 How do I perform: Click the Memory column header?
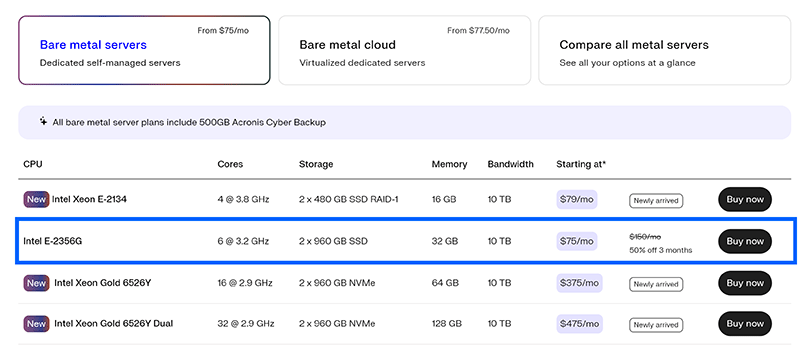click(x=449, y=164)
